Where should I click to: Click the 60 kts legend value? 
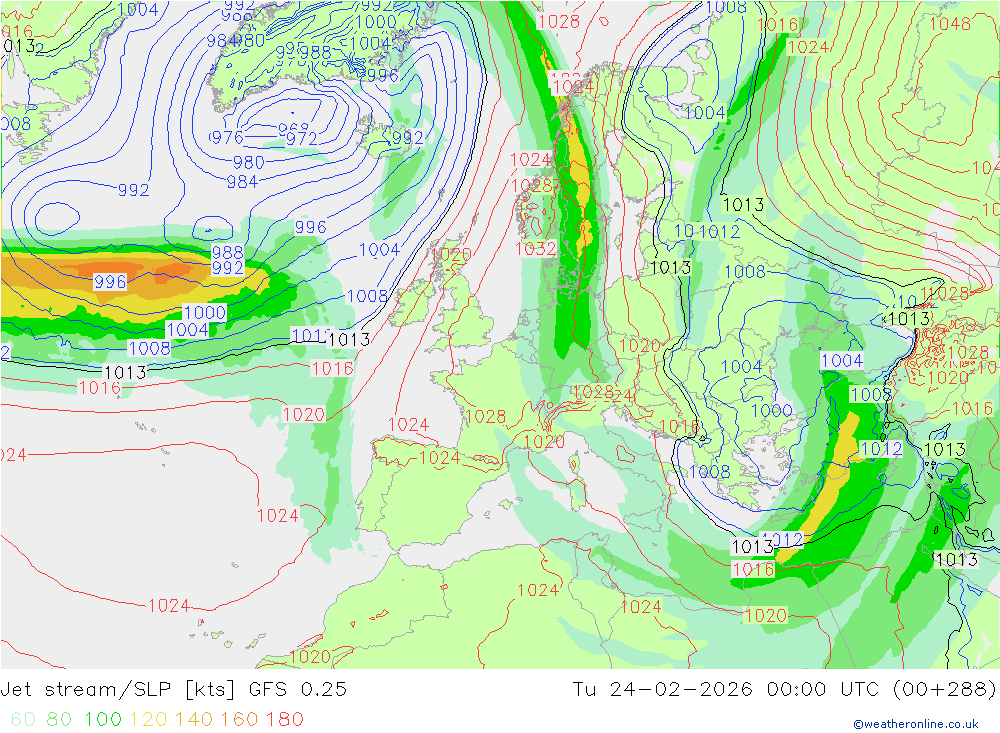(23, 719)
